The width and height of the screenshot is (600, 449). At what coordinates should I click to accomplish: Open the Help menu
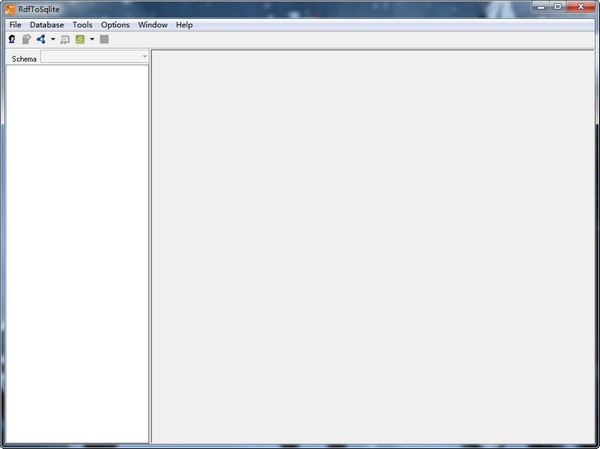point(184,25)
